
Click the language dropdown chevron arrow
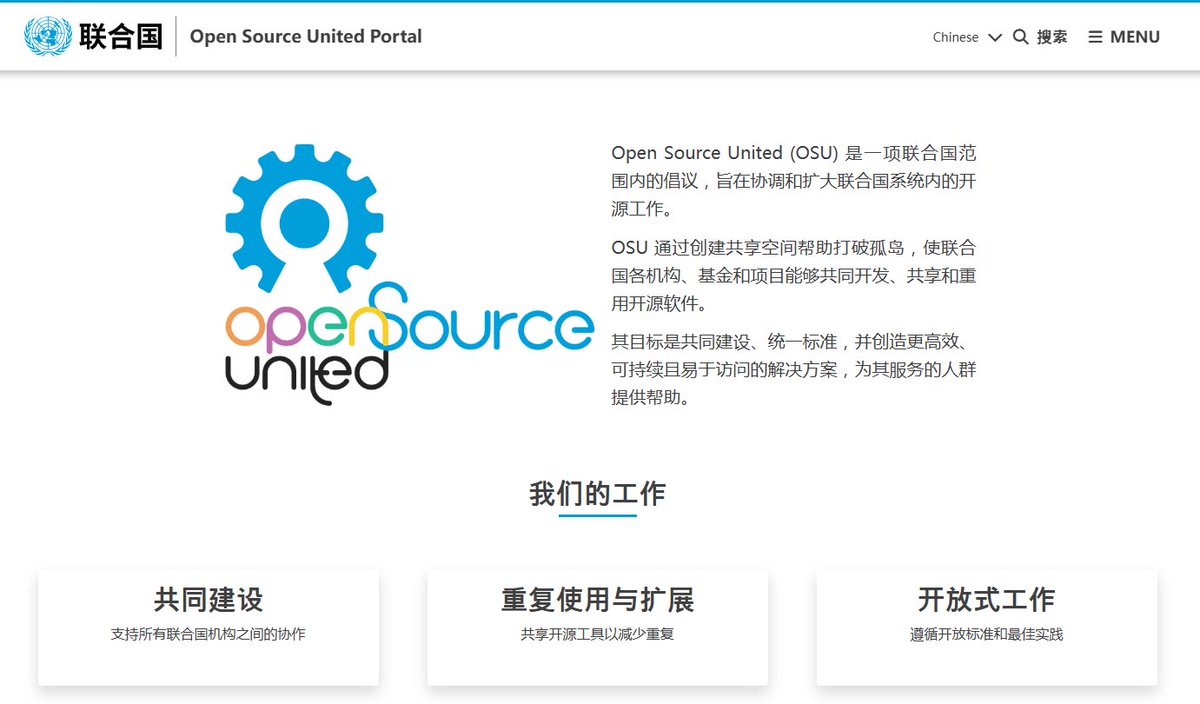(994, 37)
